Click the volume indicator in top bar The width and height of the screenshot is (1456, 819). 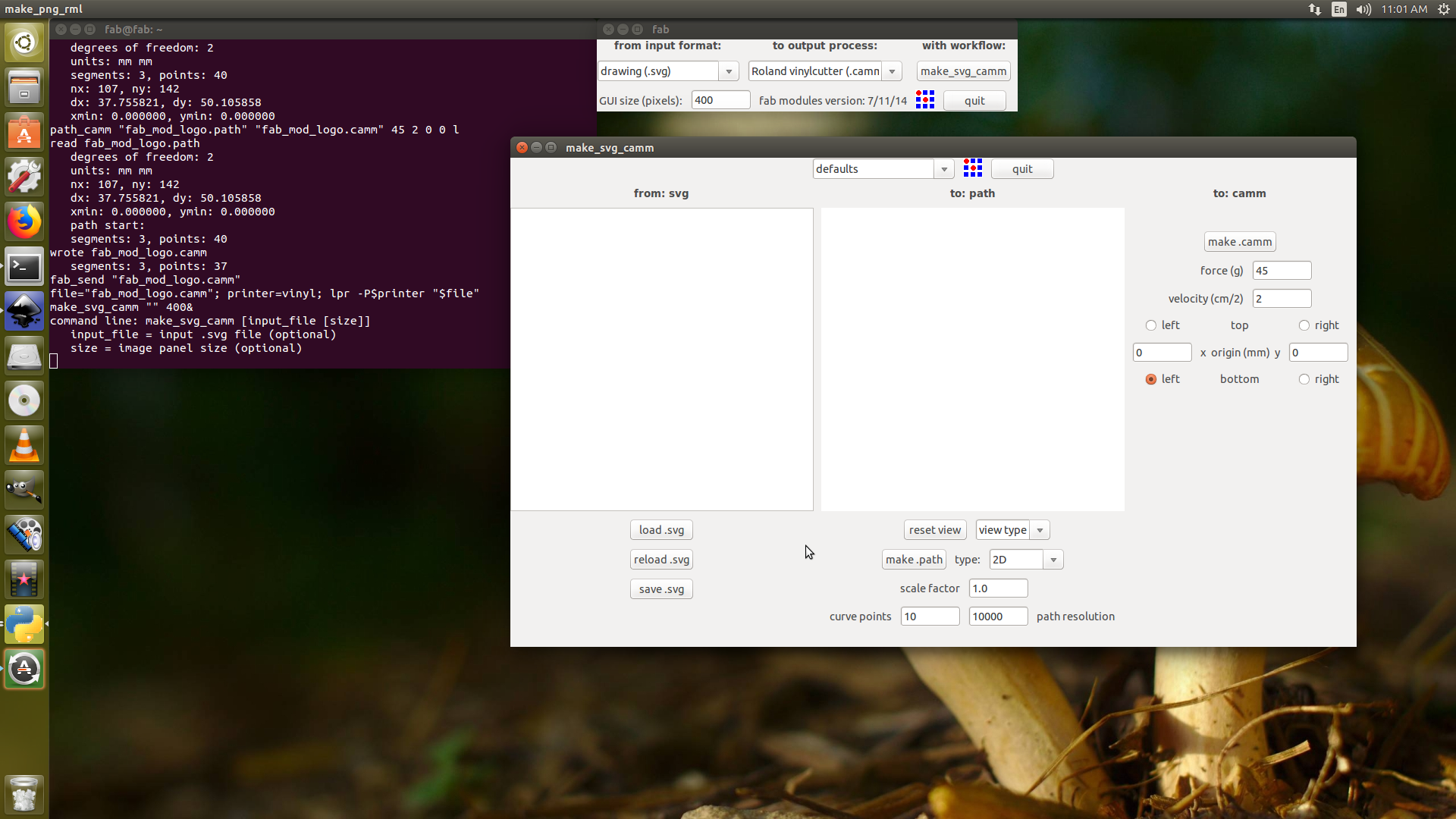pos(1363,9)
